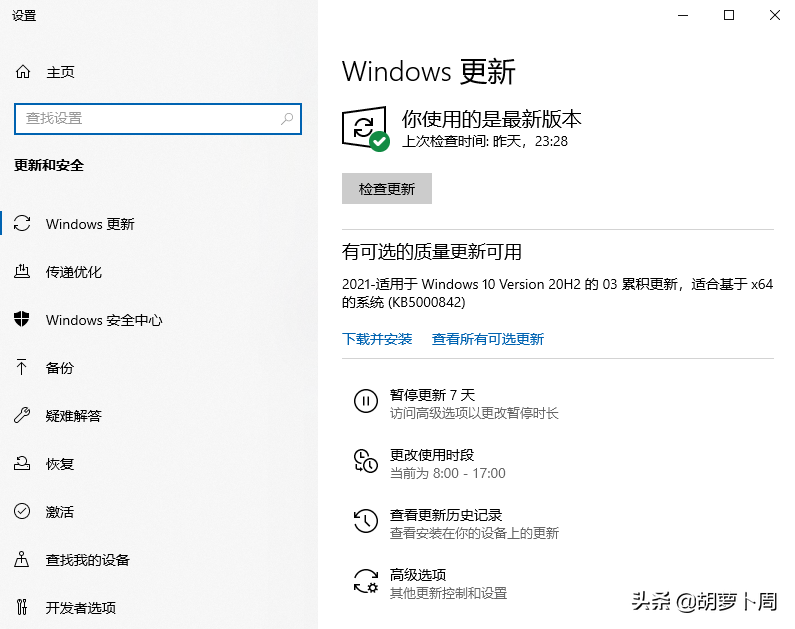Click the KB5000842 update description text

click(x=557, y=293)
